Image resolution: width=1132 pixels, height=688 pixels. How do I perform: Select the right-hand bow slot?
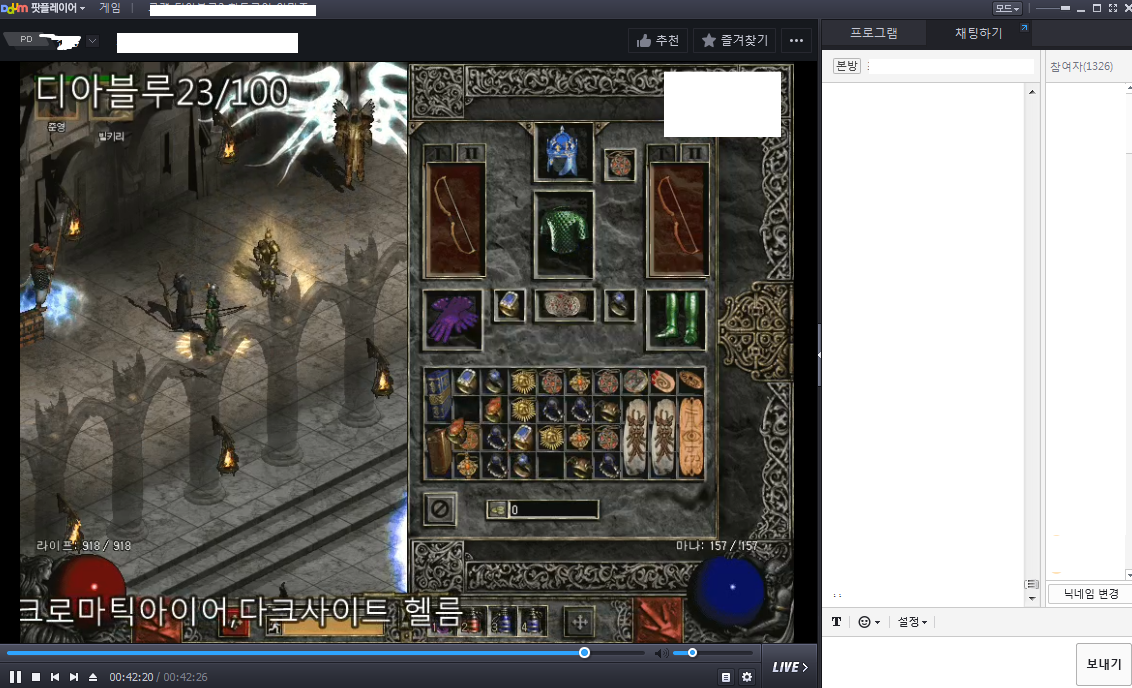678,220
